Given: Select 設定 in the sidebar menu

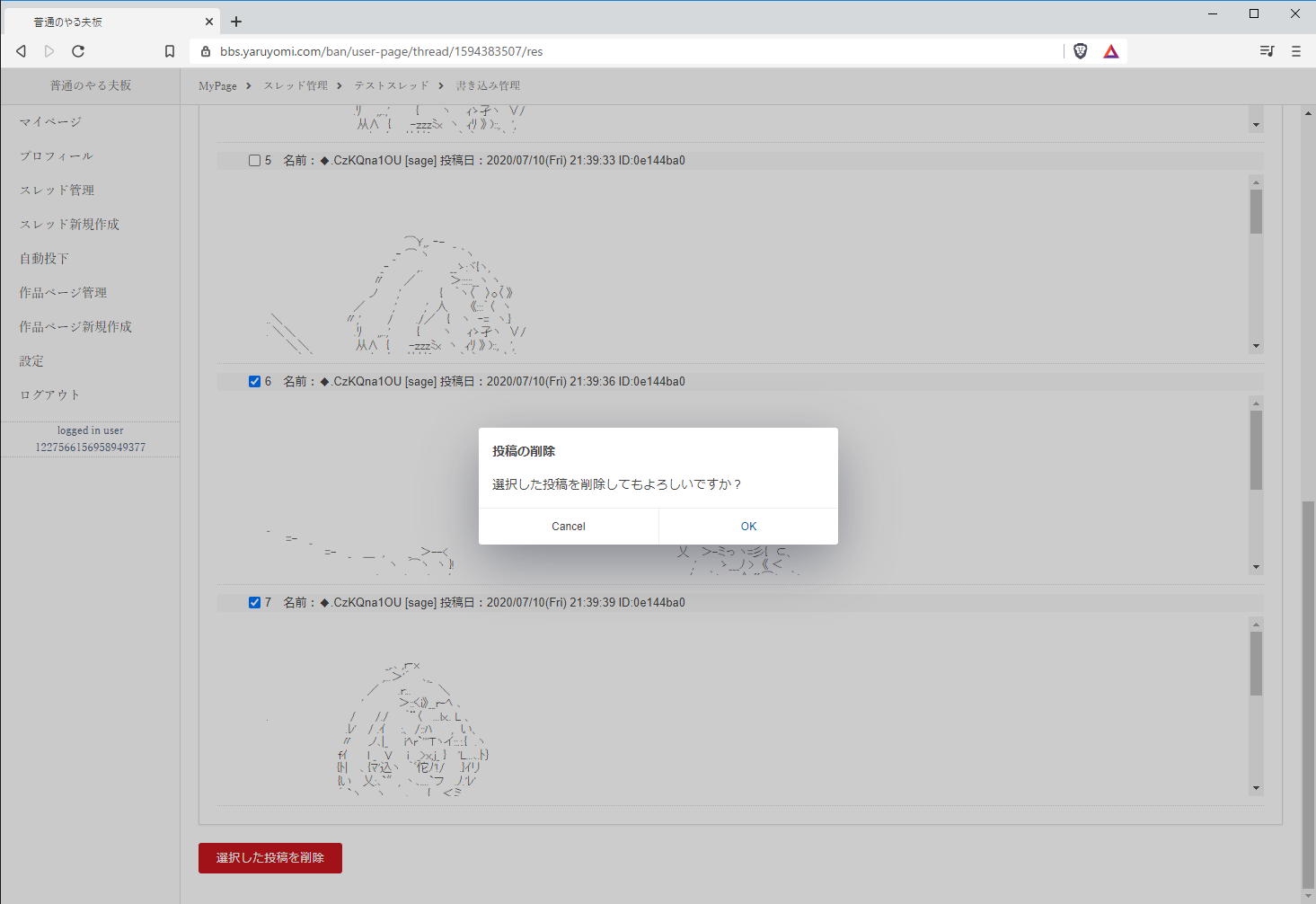Looking at the screenshot, I should [x=31, y=360].
